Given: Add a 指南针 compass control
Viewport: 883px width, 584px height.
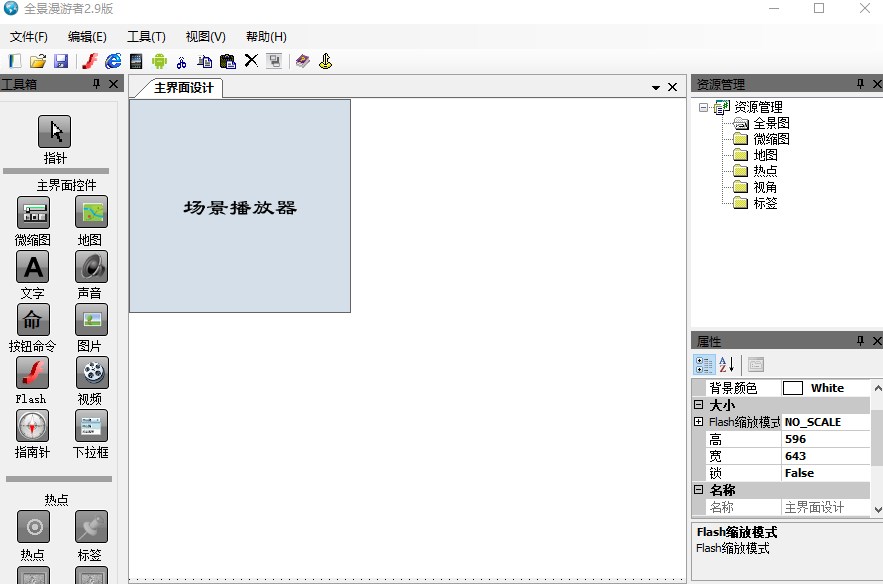Looking at the screenshot, I should click(33, 426).
